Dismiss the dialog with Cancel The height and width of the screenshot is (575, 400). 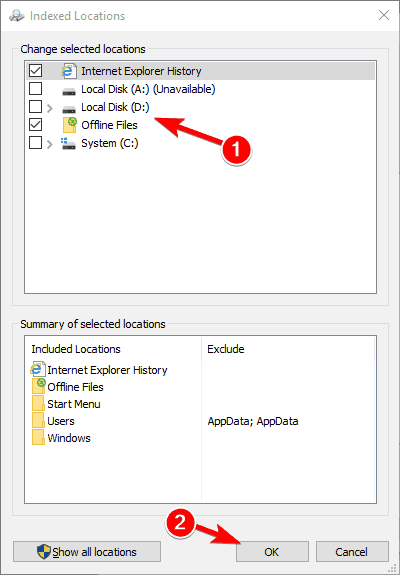coord(352,552)
